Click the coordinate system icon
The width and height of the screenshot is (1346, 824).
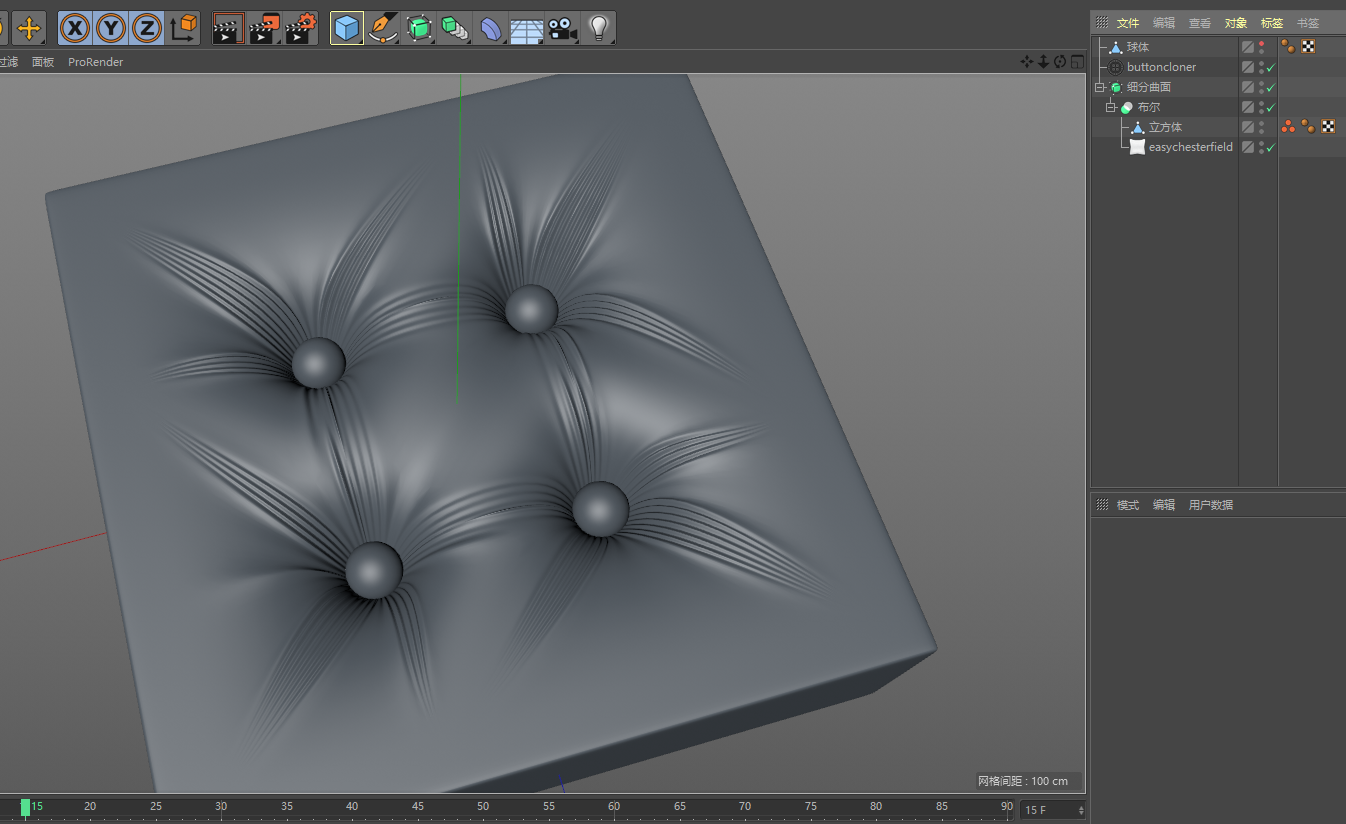click(183, 28)
